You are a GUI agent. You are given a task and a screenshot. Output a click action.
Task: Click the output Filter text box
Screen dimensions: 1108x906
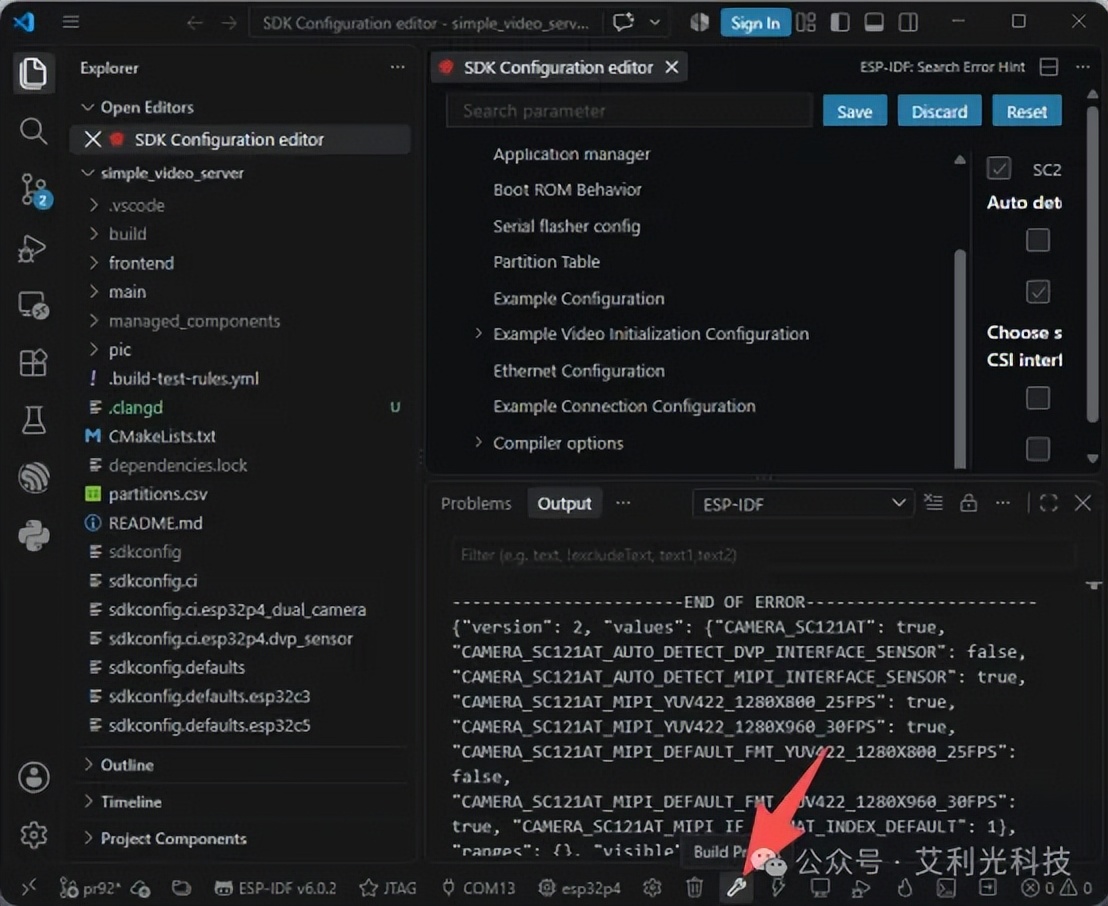[762, 555]
